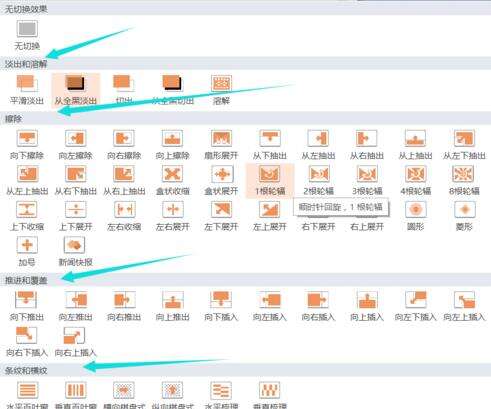Apply the 4根轮辐 wheel transition

(416, 181)
